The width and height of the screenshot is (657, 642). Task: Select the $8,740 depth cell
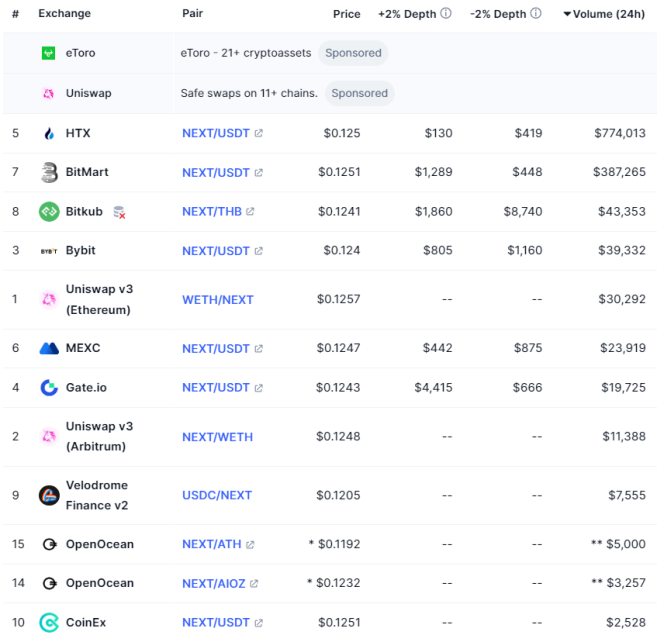click(523, 212)
